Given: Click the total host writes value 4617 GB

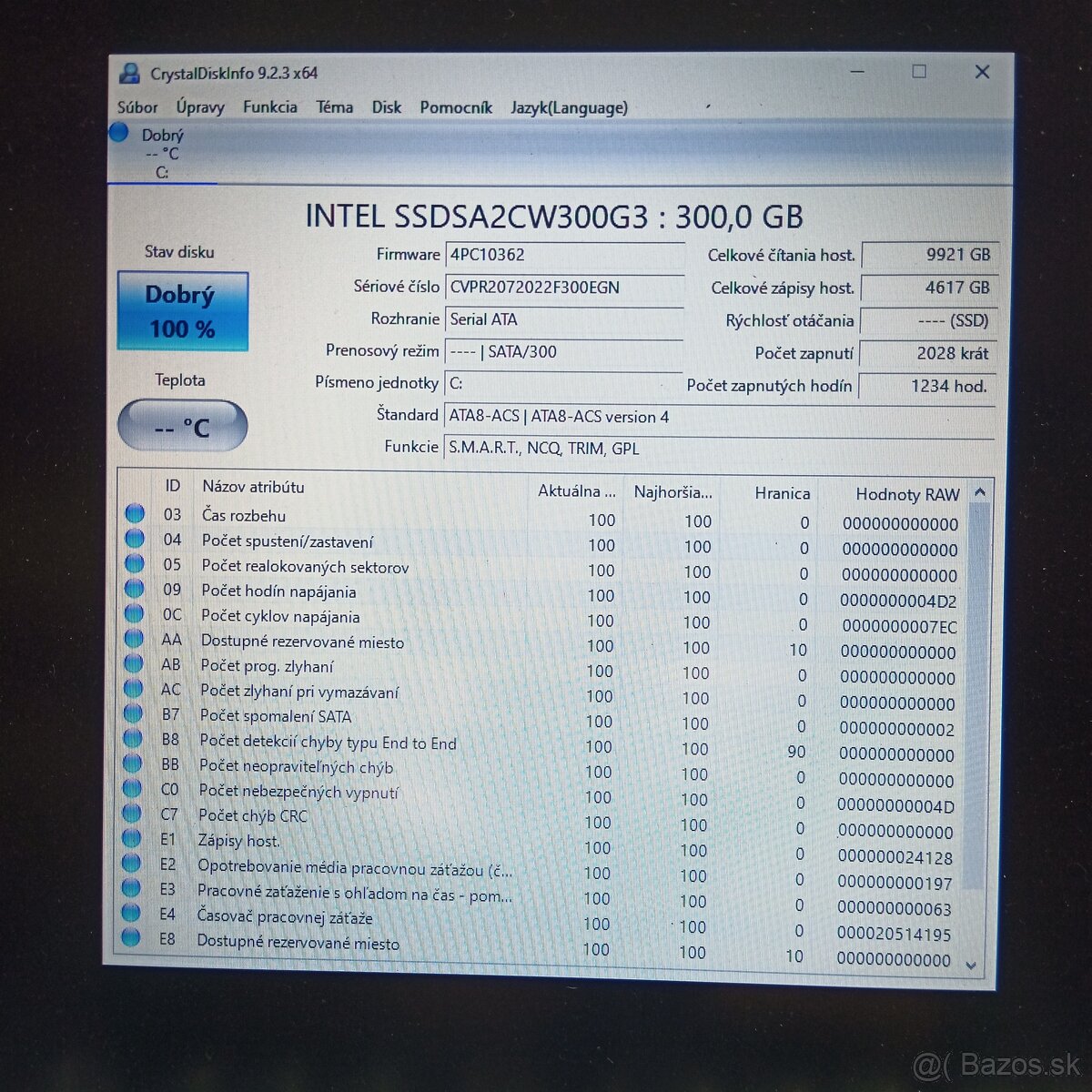Looking at the screenshot, I should pyautogui.click(x=929, y=288).
